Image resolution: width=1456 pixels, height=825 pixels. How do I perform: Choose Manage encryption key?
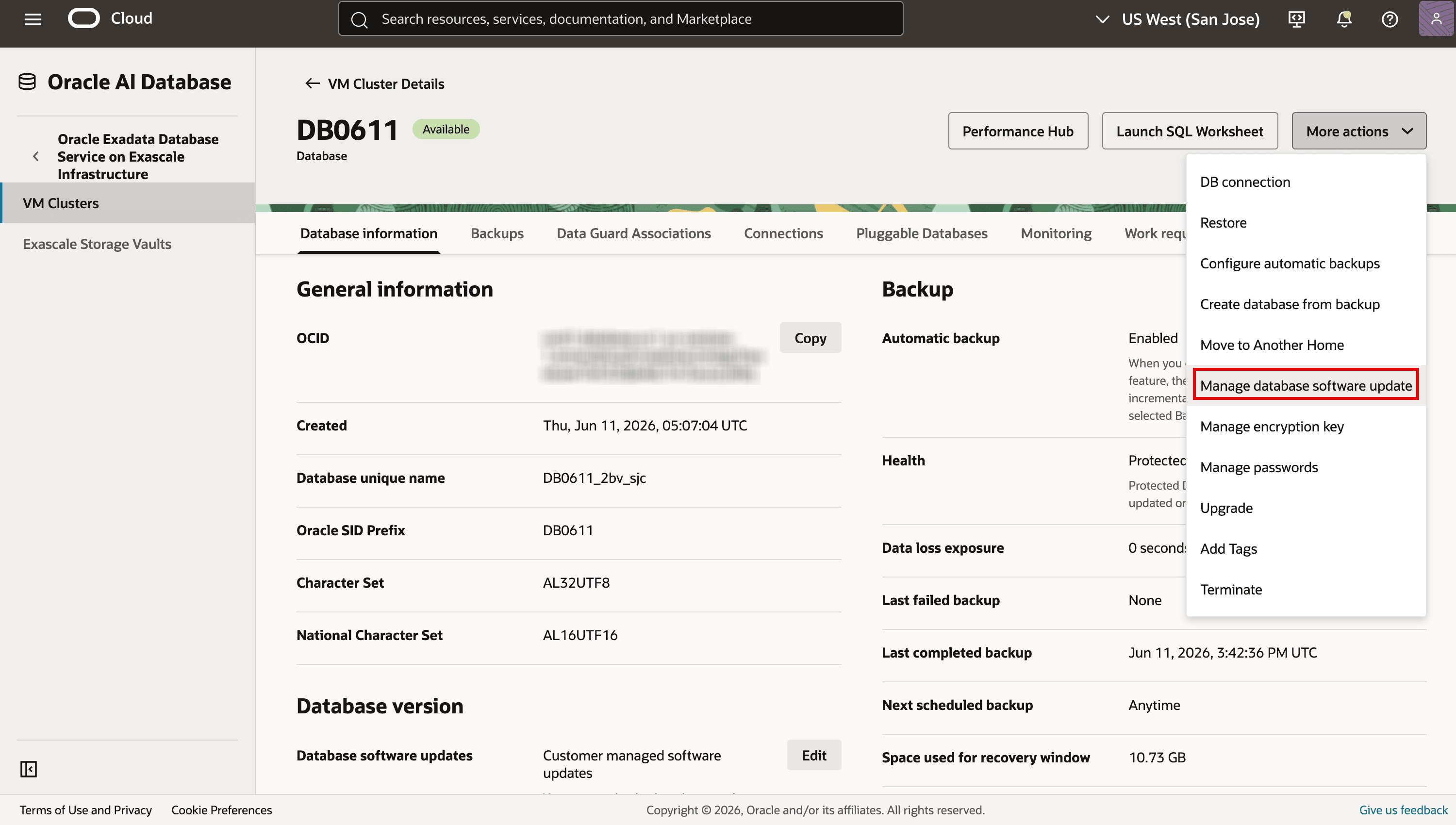point(1306,427)
